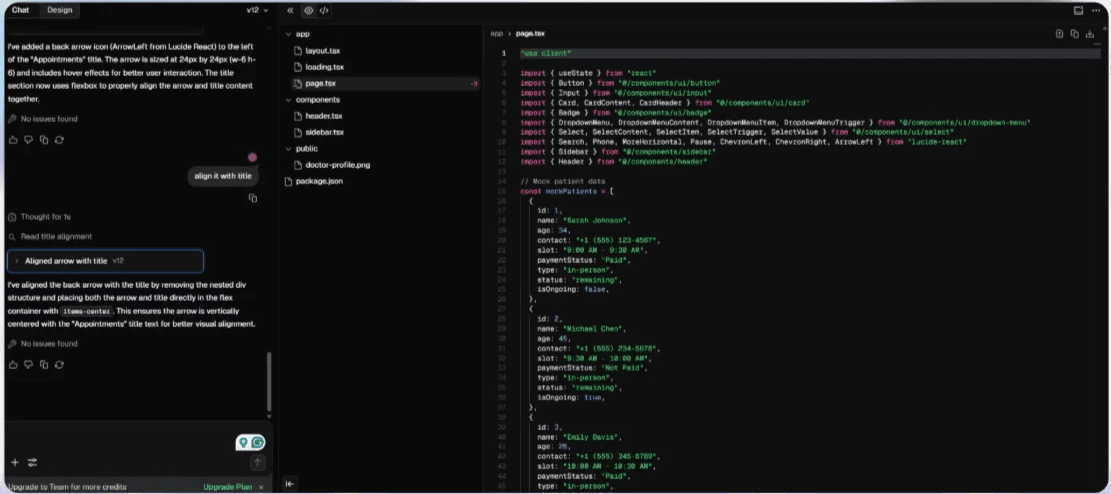Screen dimensions: 1111x494
Task: Click the download code icon in editor header
Action: pyautogui.click(x=1089, y=33)
